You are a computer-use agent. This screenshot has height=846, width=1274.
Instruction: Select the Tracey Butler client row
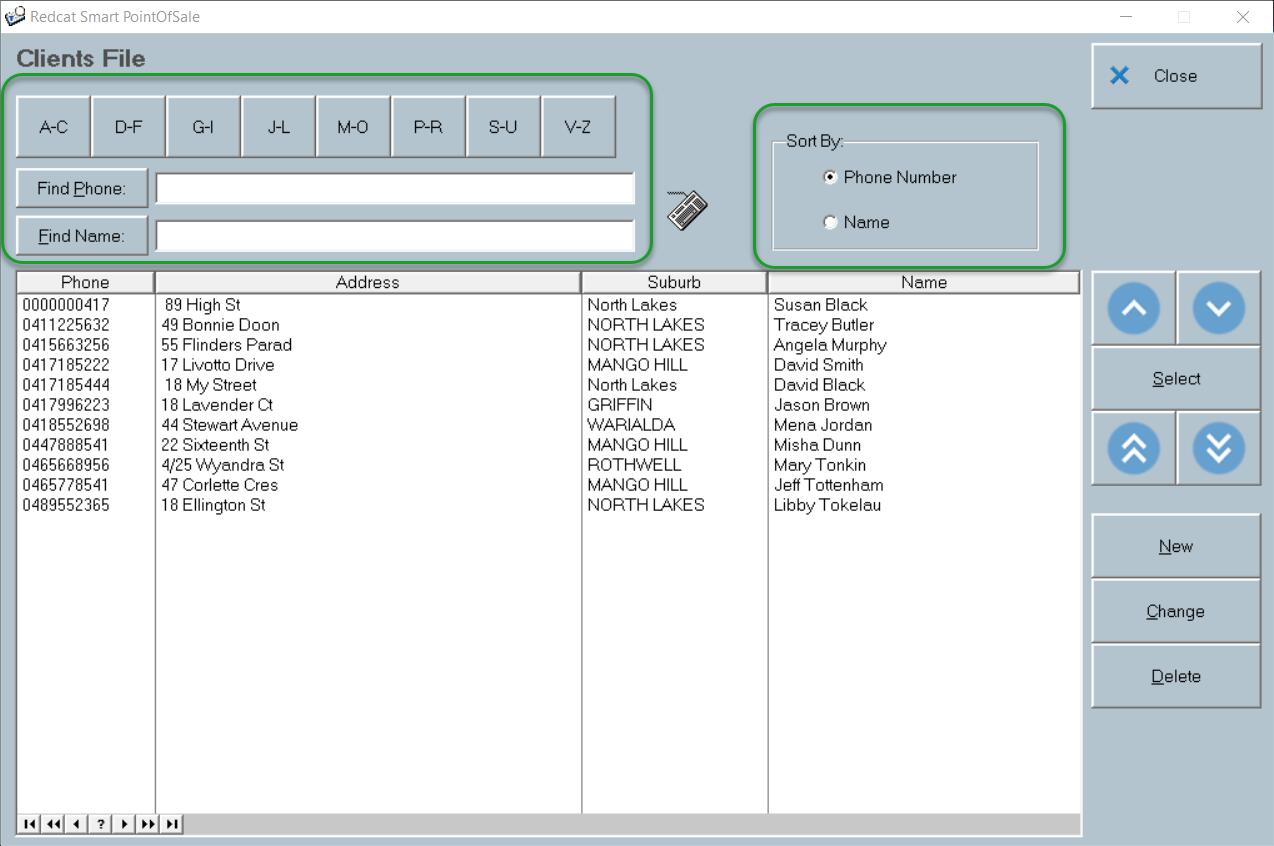(823, 325)
